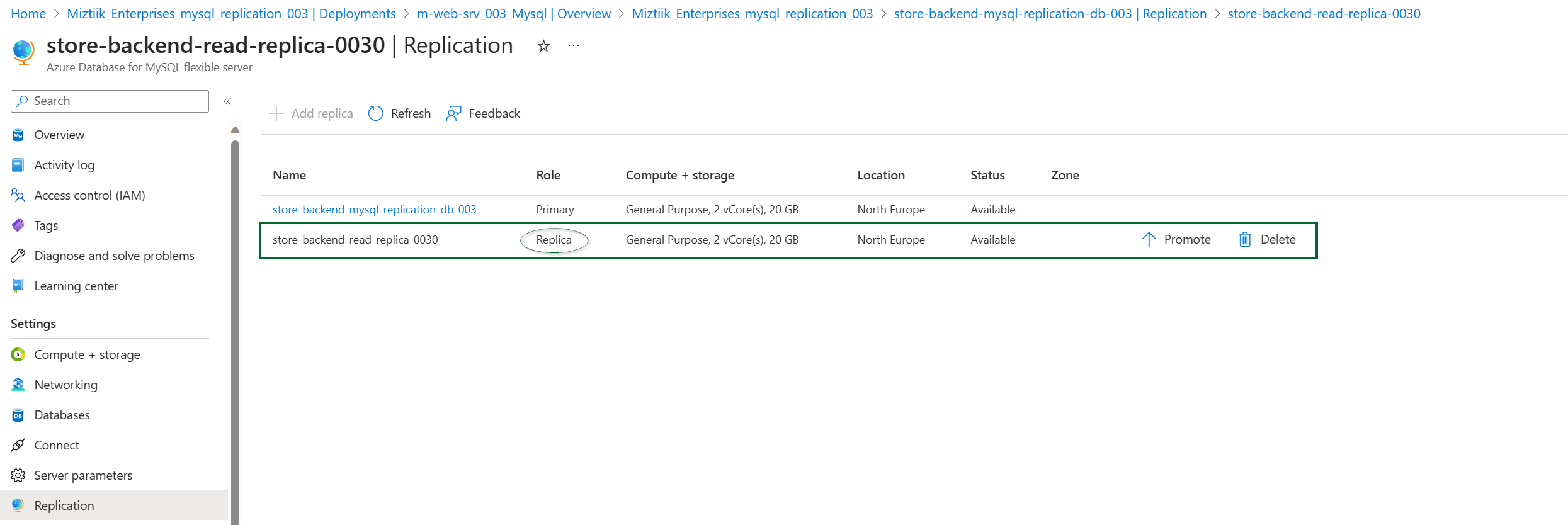Click the Networking icon in sidebar
1568x525 pixels.
click(x=18, y=385)
